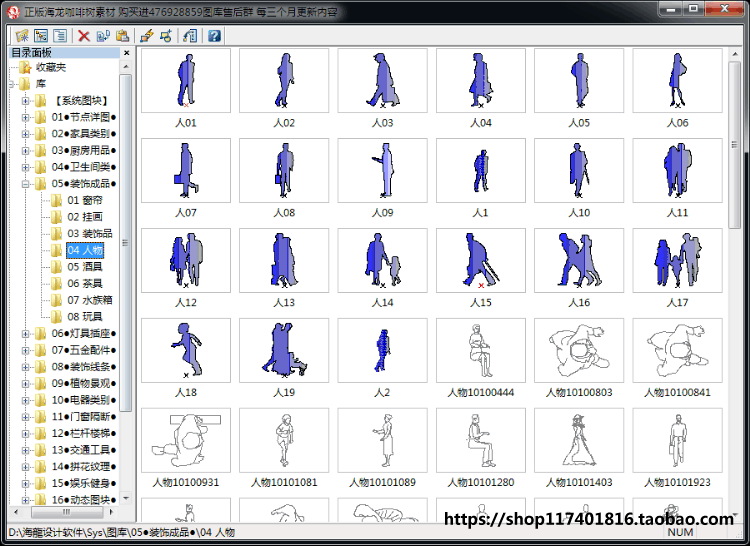This screenshot has width=750, height=546.
Task: Select the 02 挂画 subfolder
Action: click(85, 217)
